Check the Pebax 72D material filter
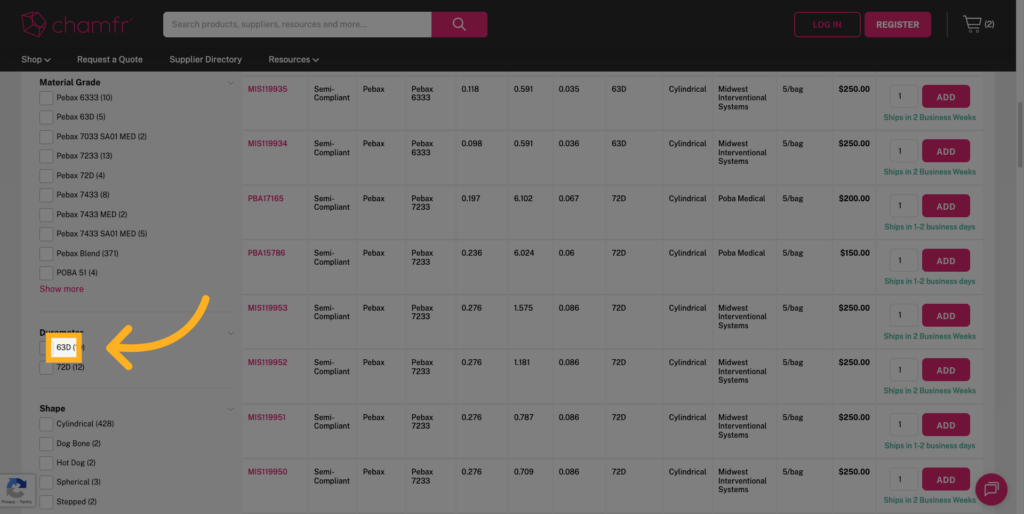1024x514 pixels. click(46, 176)
